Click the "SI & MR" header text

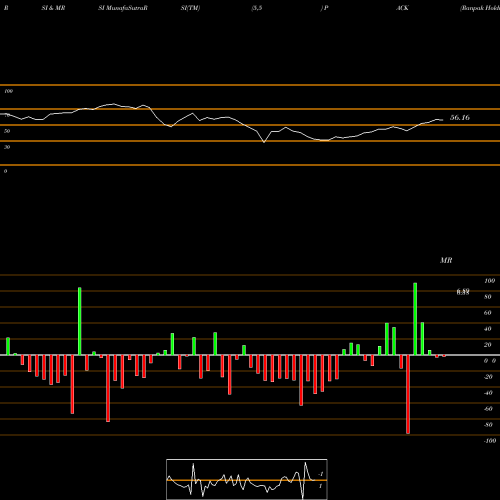[x=53, y=8]
